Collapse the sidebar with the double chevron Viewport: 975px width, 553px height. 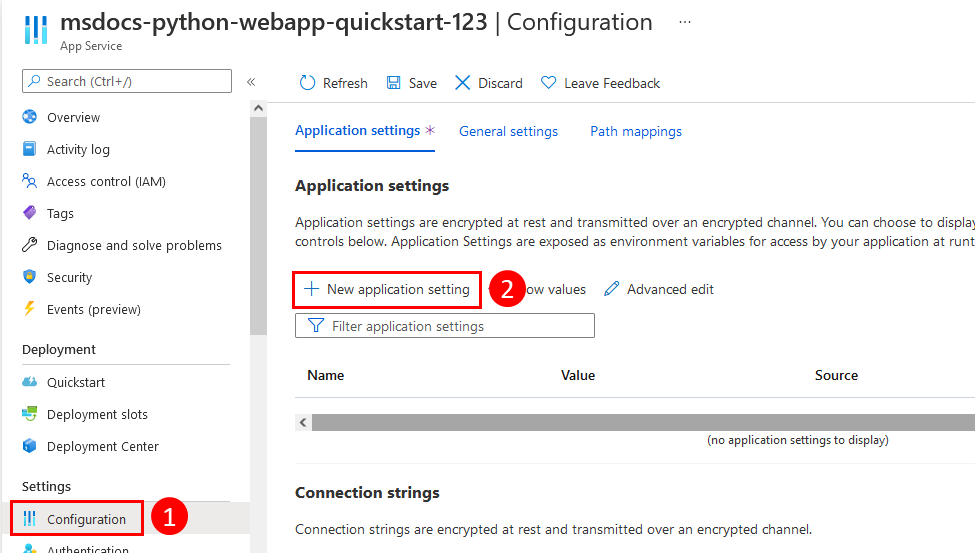[x=251, y=82]
